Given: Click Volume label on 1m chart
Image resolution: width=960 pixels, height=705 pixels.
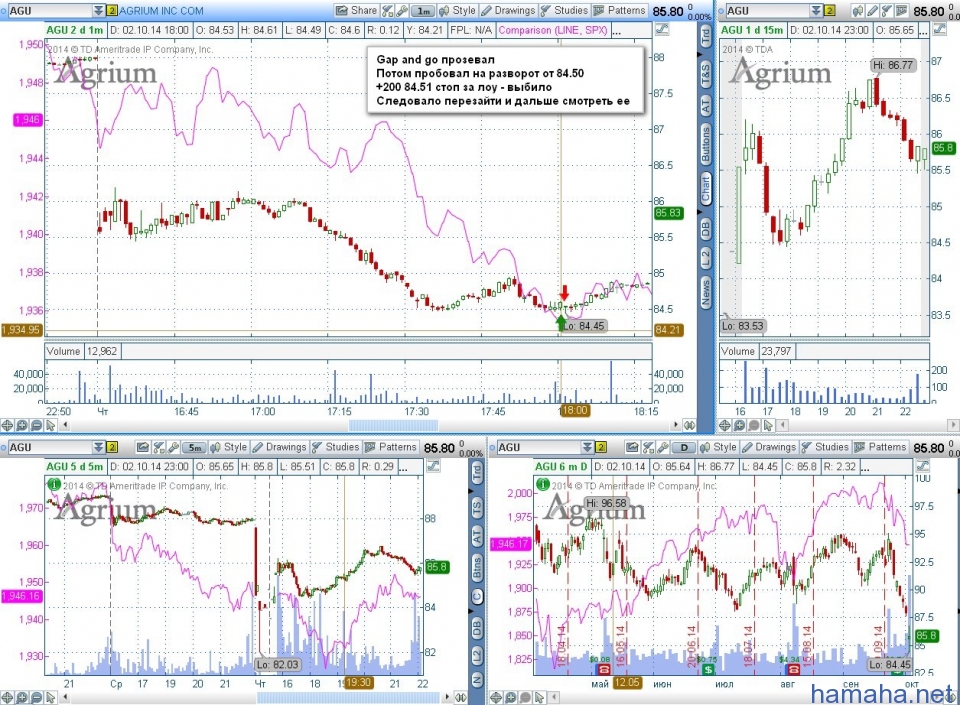Looking at the screenshot, I should click(x=63, y=351).
